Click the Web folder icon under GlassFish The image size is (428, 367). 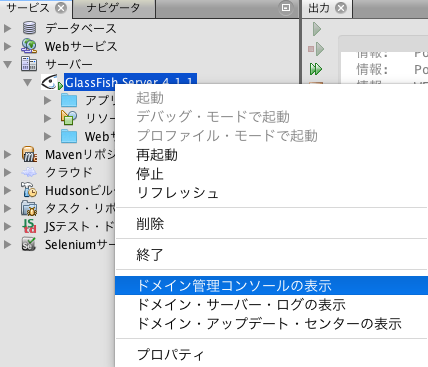pos(69,136)
